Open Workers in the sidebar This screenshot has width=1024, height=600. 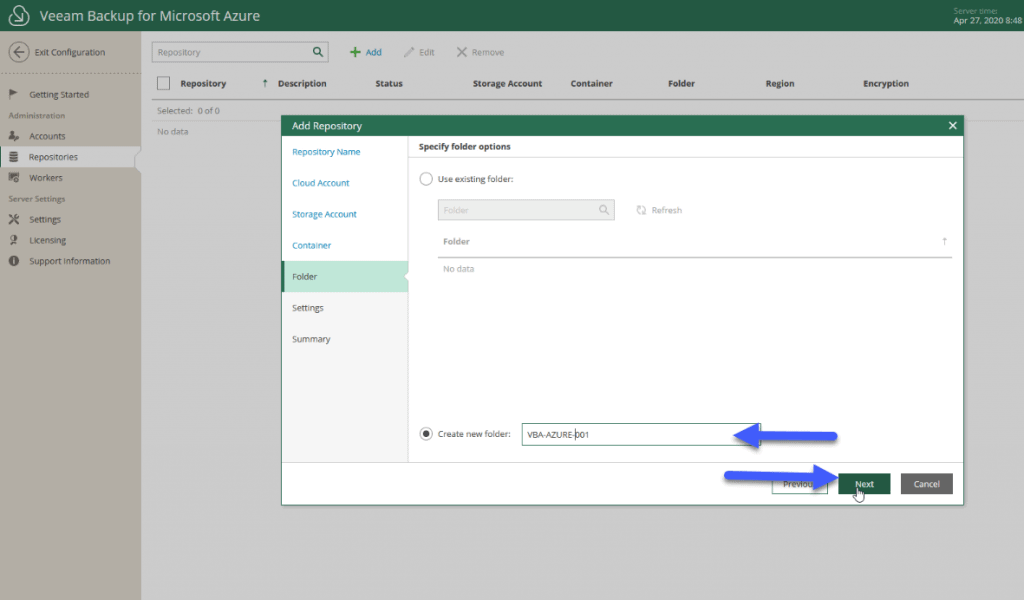click(46, 178)
